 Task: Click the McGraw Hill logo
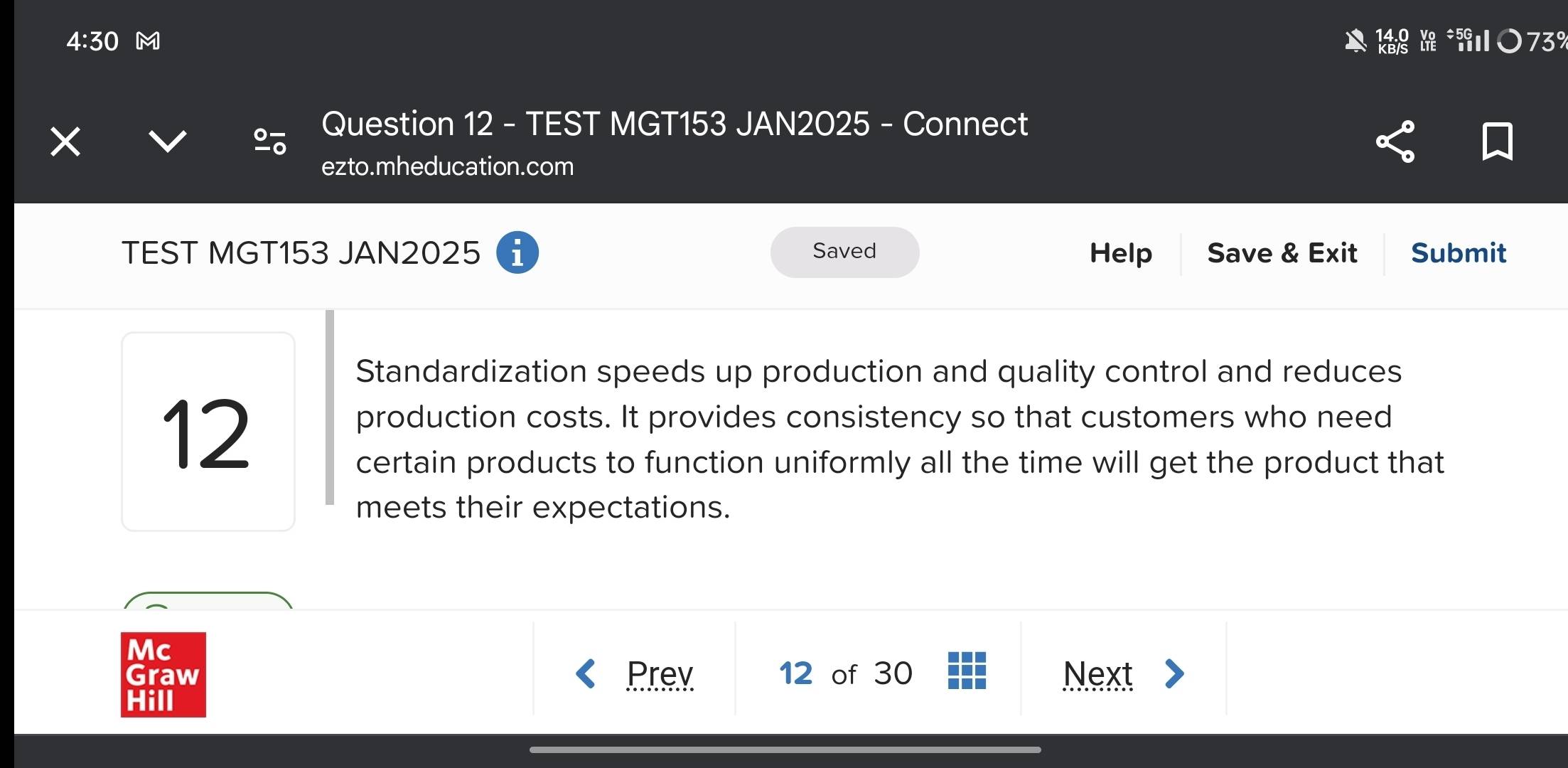[x=162, y=675]
